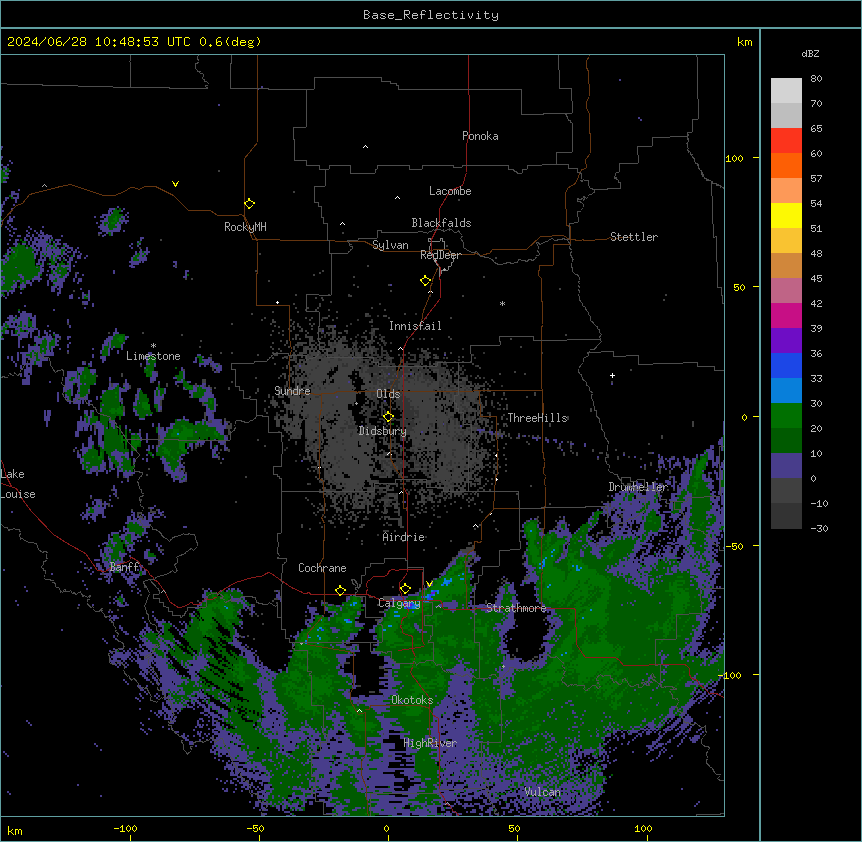Click the Sundre town label

[x=292, y=391]
